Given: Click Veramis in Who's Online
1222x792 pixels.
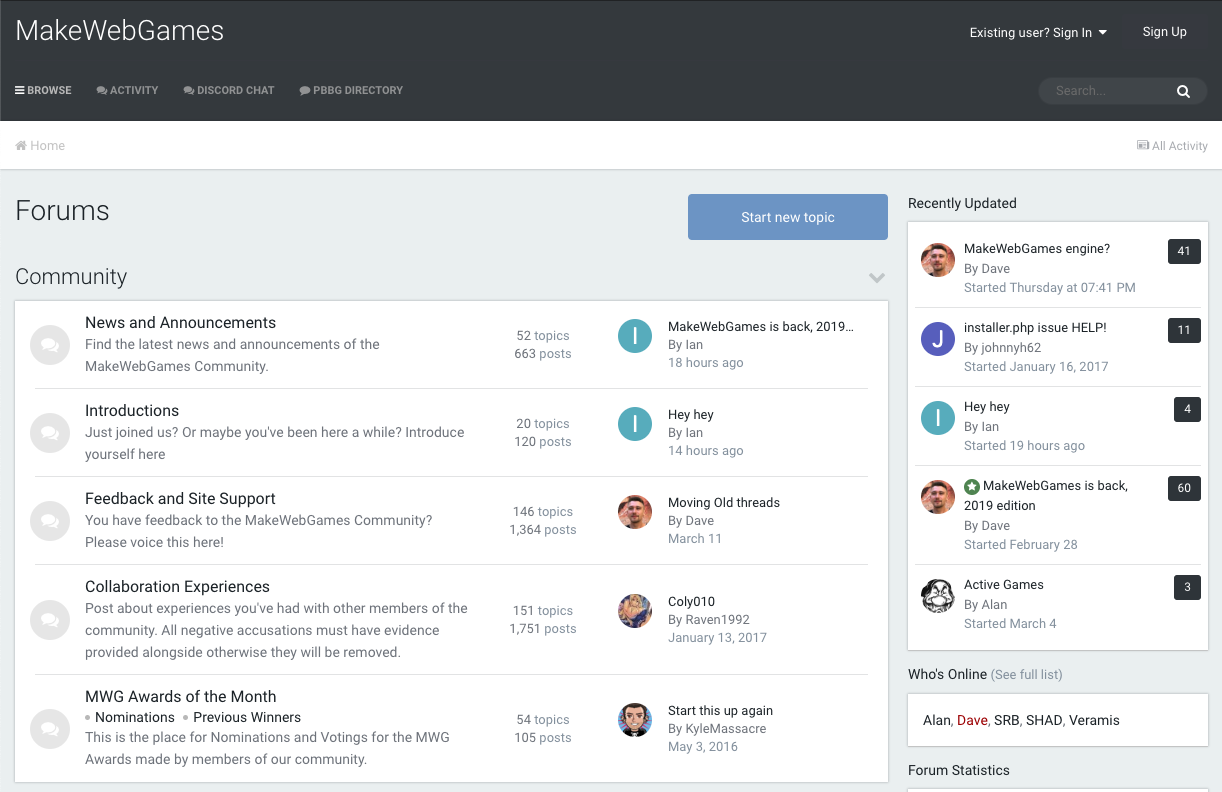Looking at the screenshot, I should (x=1094, y=721).
